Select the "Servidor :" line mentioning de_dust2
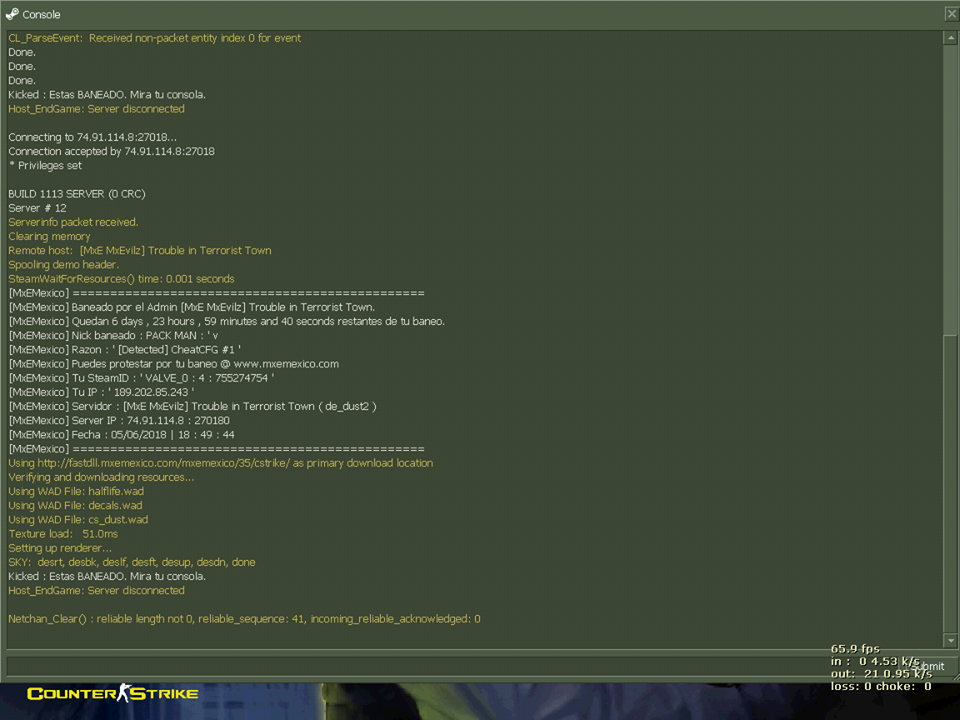The height and width of the screenshot is (720, 960). click(192, 407)
